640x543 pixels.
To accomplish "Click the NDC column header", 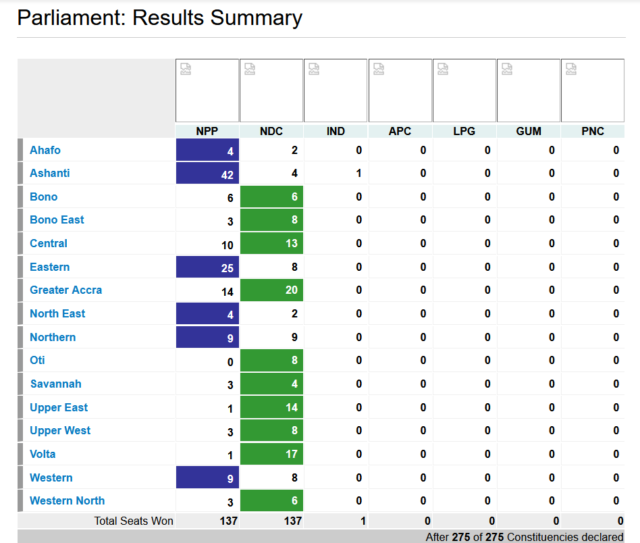I will click(271, 131).
